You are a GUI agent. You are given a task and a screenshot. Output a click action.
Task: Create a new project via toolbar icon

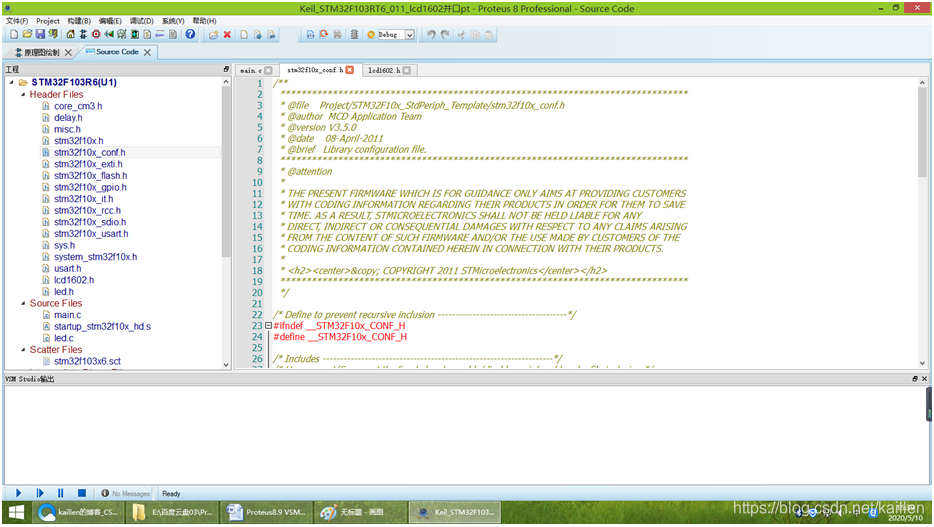point(14,35)
